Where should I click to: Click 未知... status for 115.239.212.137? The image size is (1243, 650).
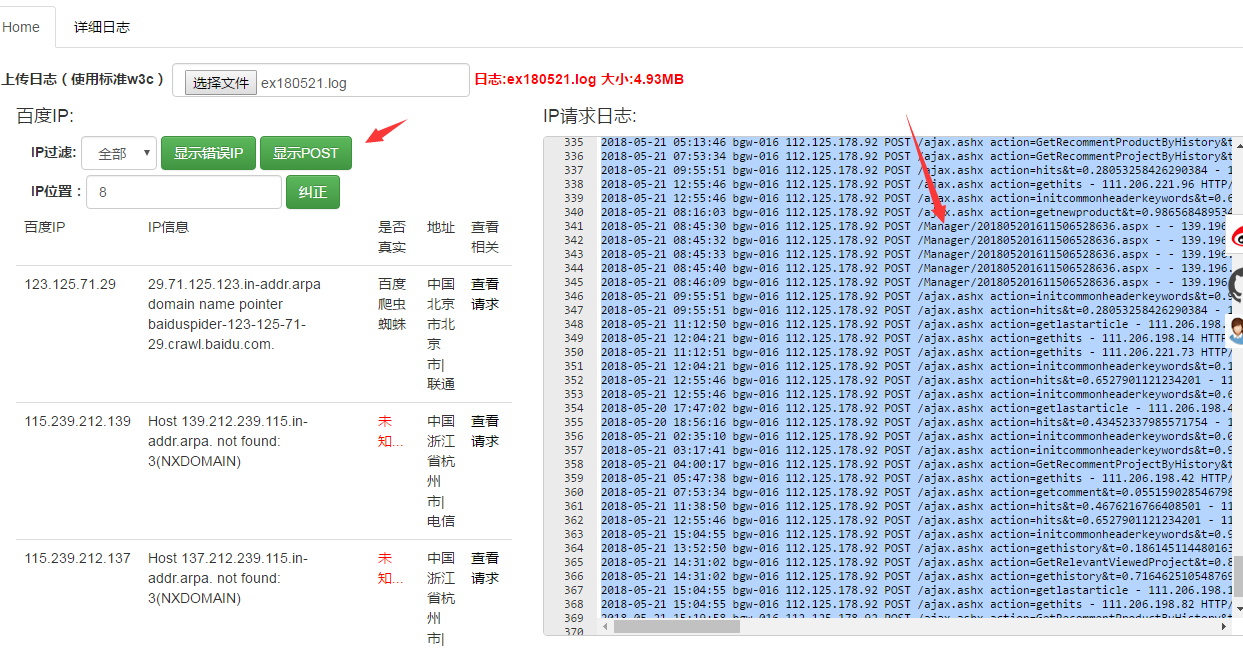tap(391, 568)
